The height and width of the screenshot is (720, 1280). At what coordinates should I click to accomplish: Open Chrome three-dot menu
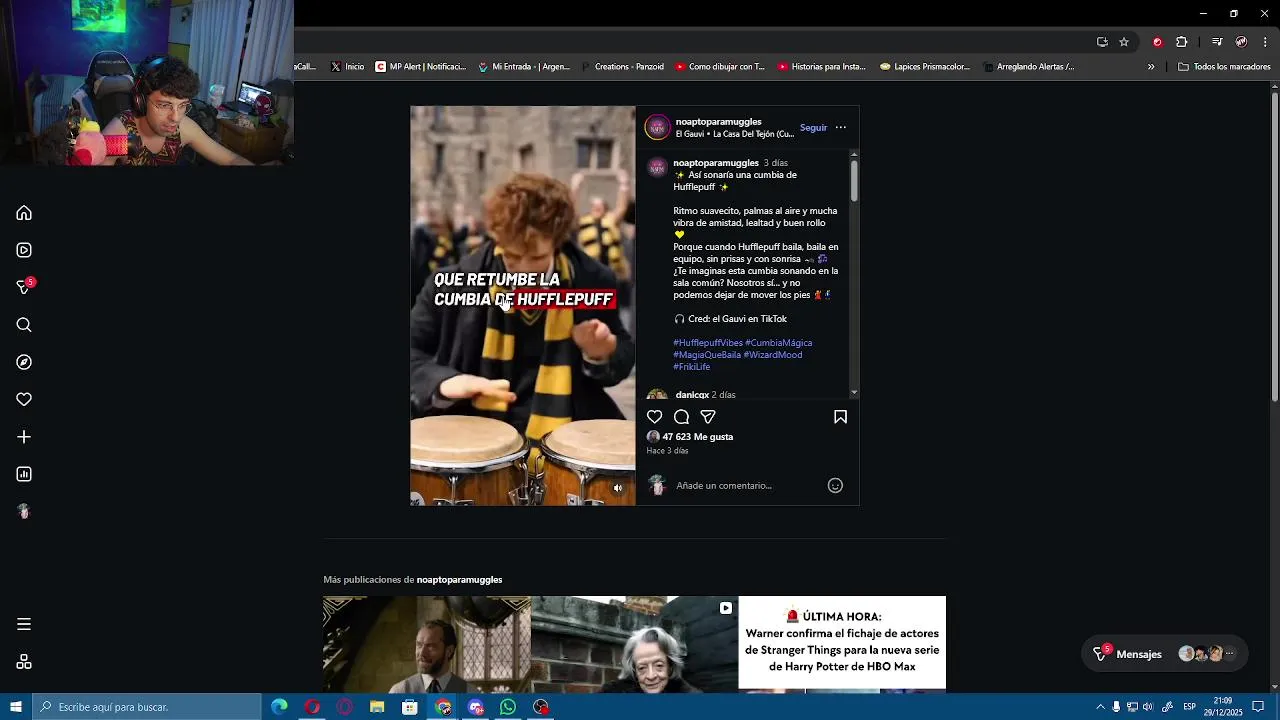point(1266,42)
